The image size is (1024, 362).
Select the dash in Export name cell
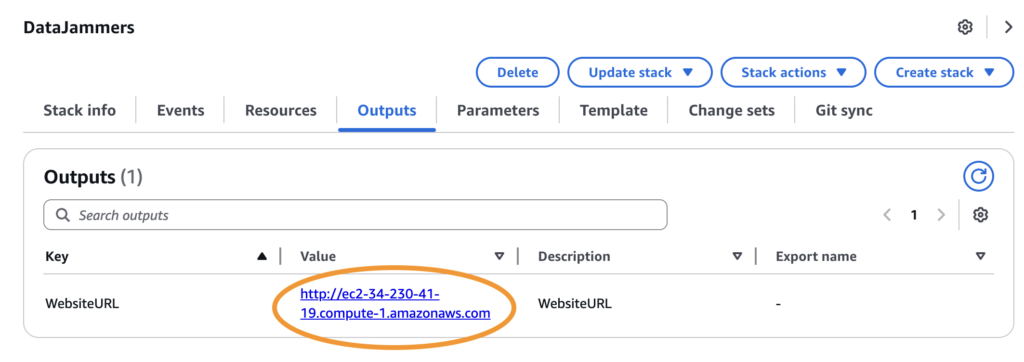coord(779,304)
